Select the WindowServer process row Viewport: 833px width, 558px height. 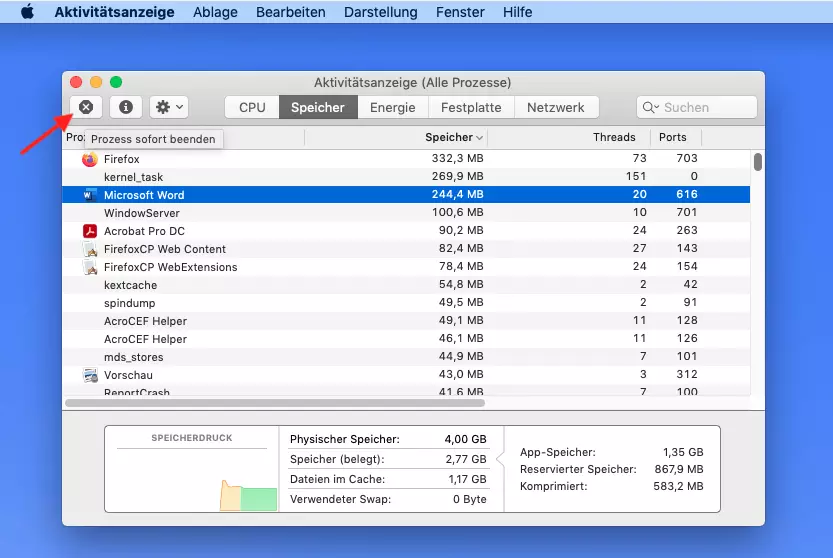click(406, 213)
